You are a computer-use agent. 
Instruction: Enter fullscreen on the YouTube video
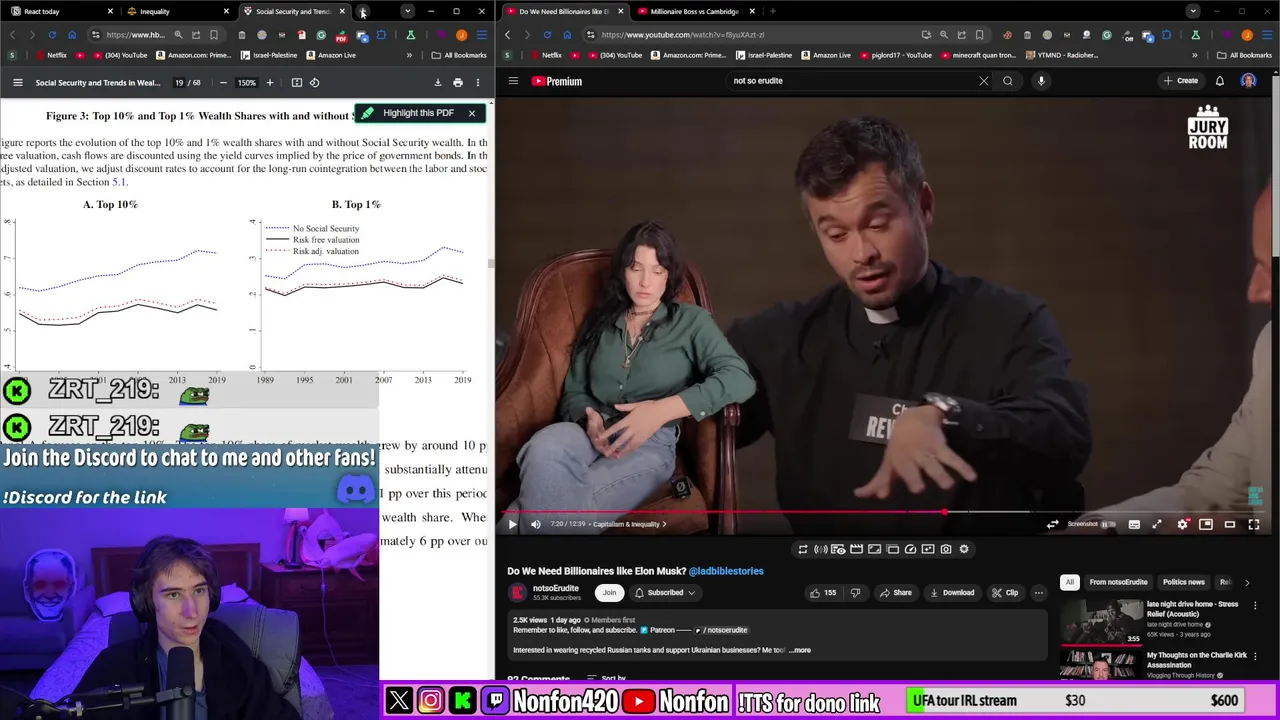(x=1254, y=524)
